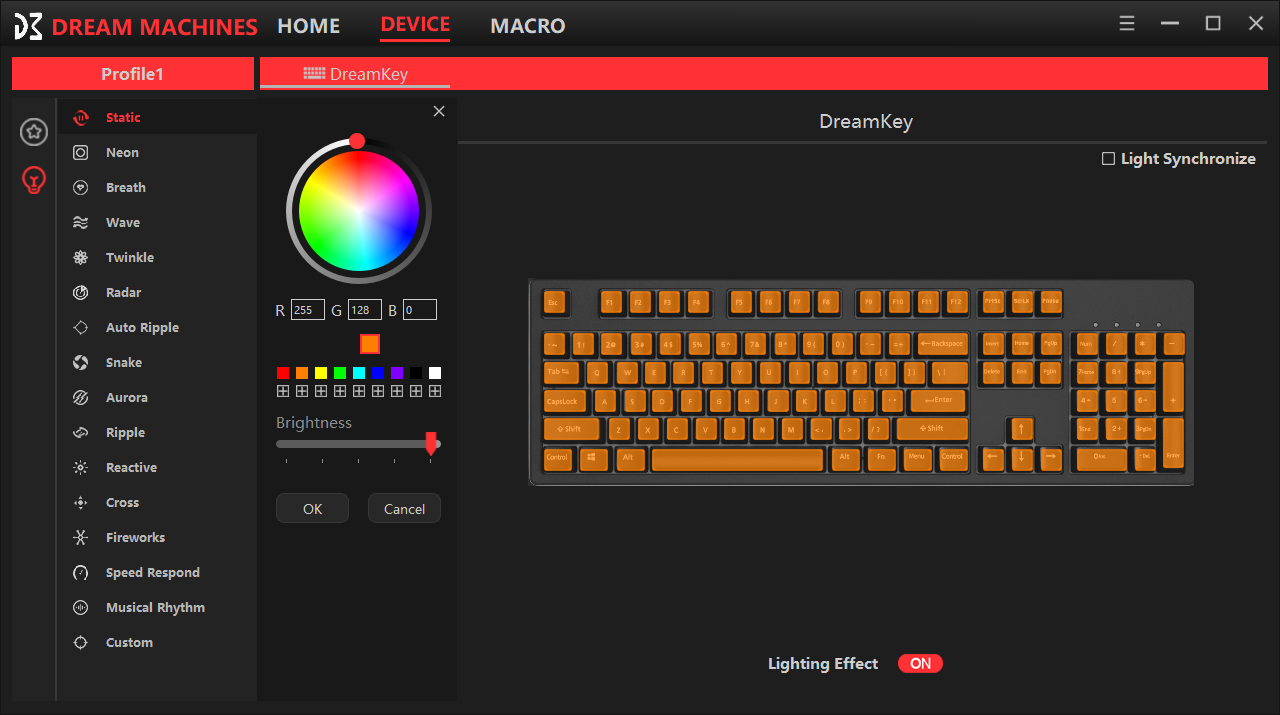The height and width of the screenshot is (715, 1280).
Task: Click the Backspace key on keyboard preview
Action: coord(942,344)
